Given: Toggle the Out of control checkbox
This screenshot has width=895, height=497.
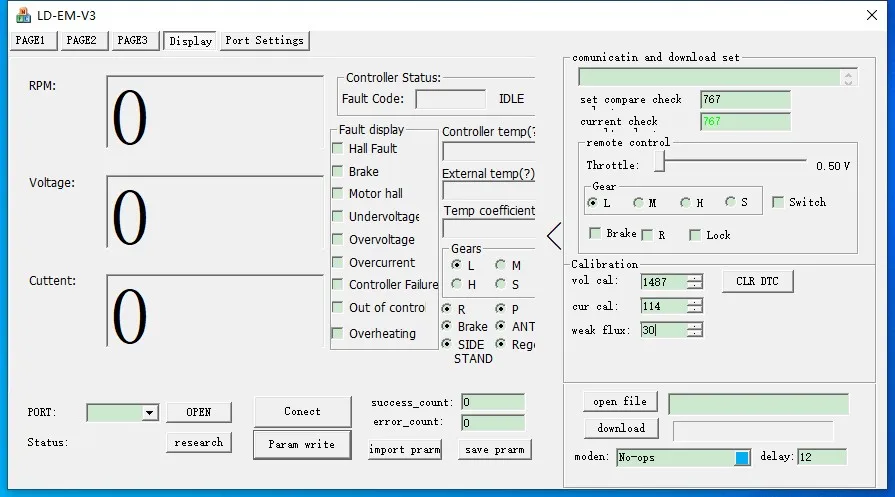Looking at the screenshot, I should (x=337, y=308).
